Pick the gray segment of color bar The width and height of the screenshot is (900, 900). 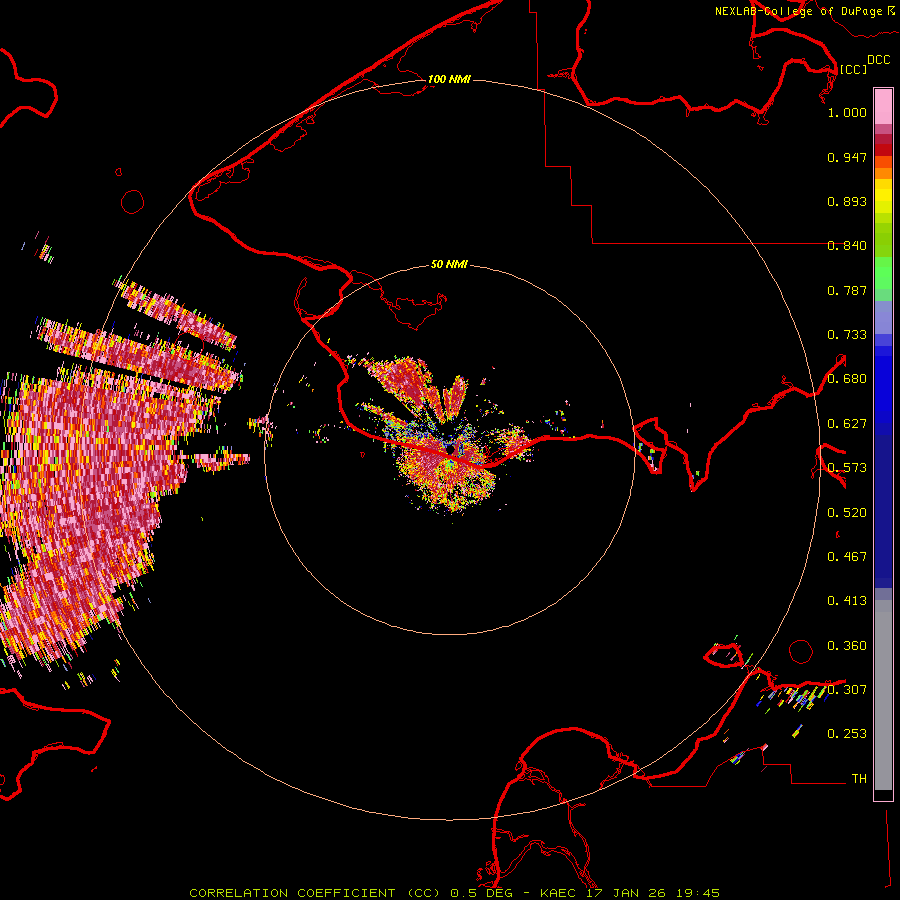(883, 695)
